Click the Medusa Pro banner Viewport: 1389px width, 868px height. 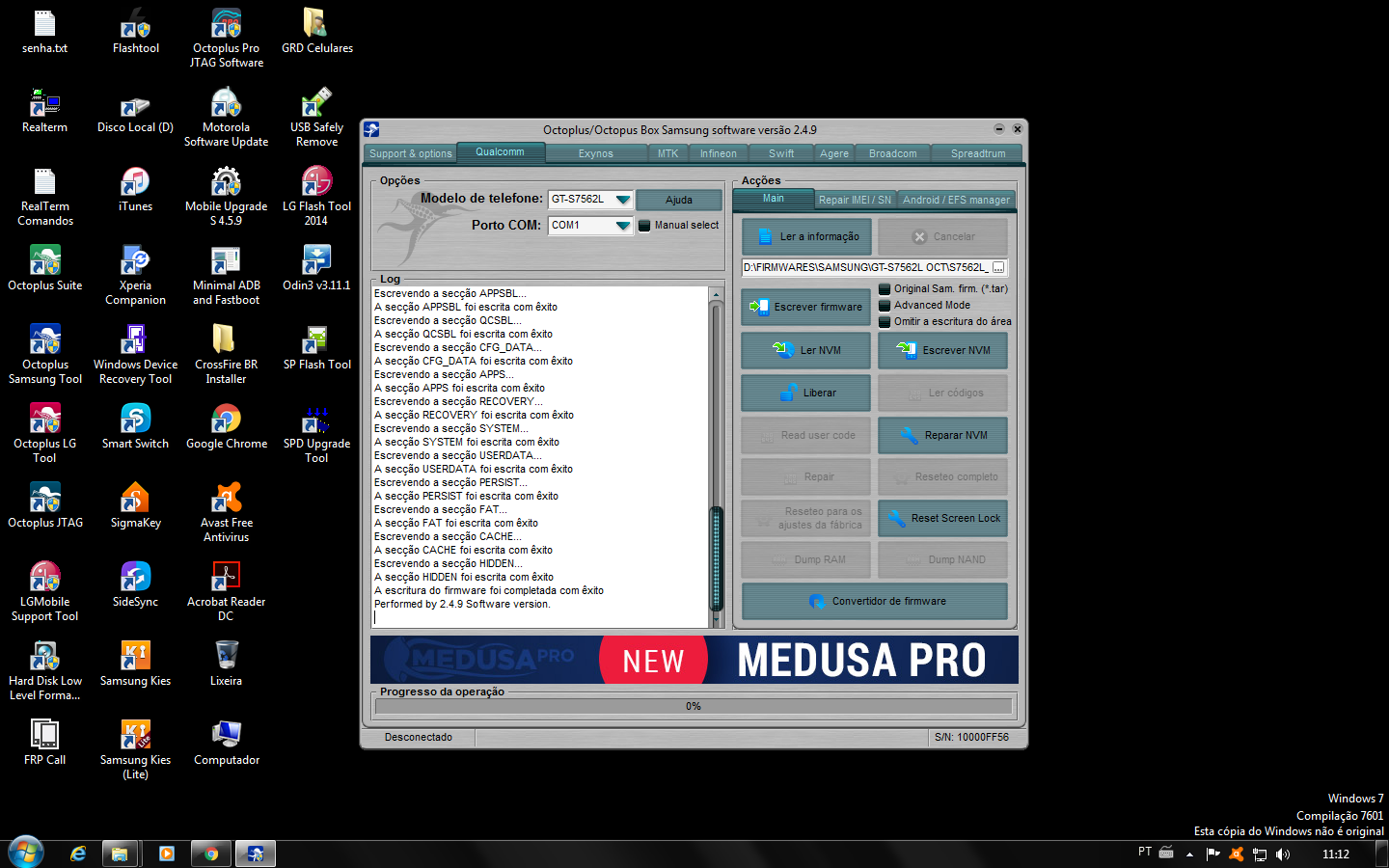pyautogui.click(x=694, y=660)
